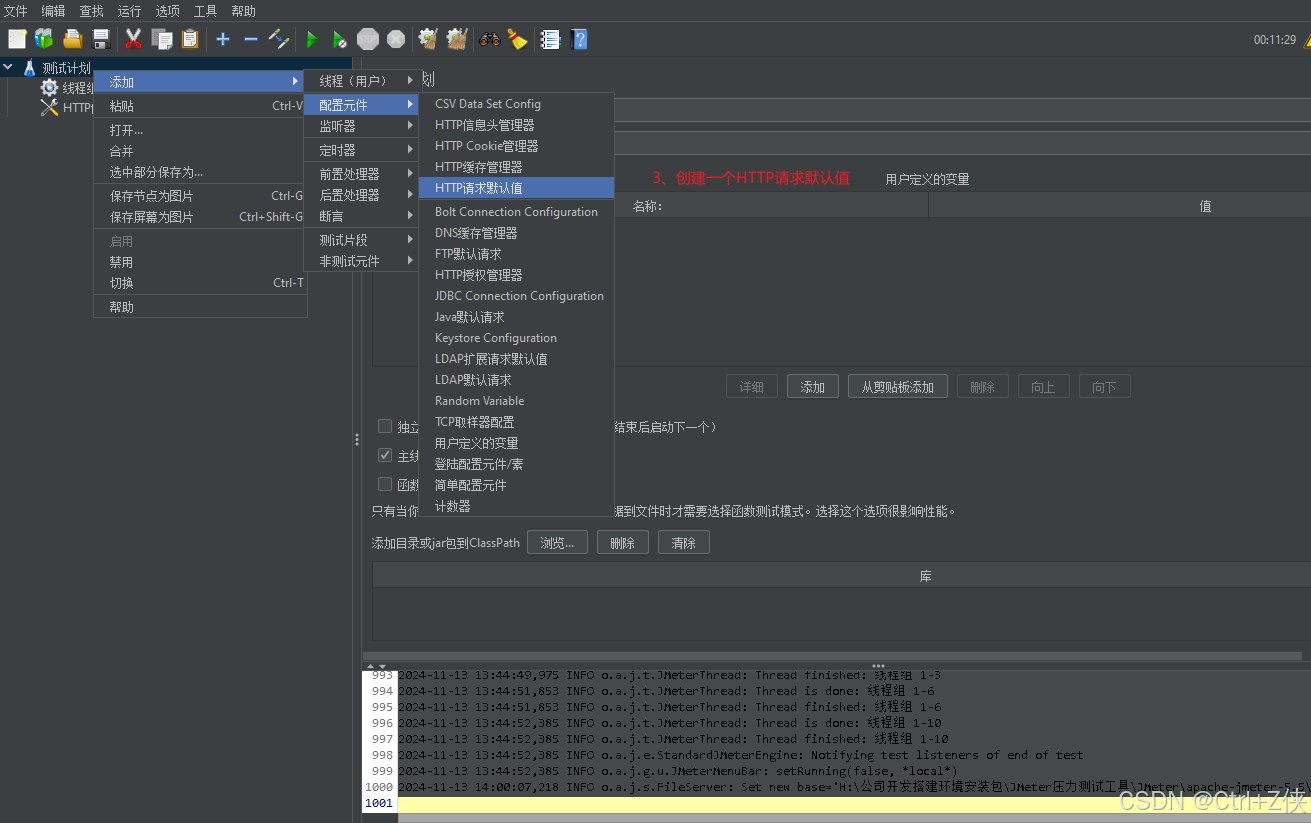This screenshot has width=1311, height=823.
Task: Click the HTTP wrench icon in tree
Action: (49, 108)
